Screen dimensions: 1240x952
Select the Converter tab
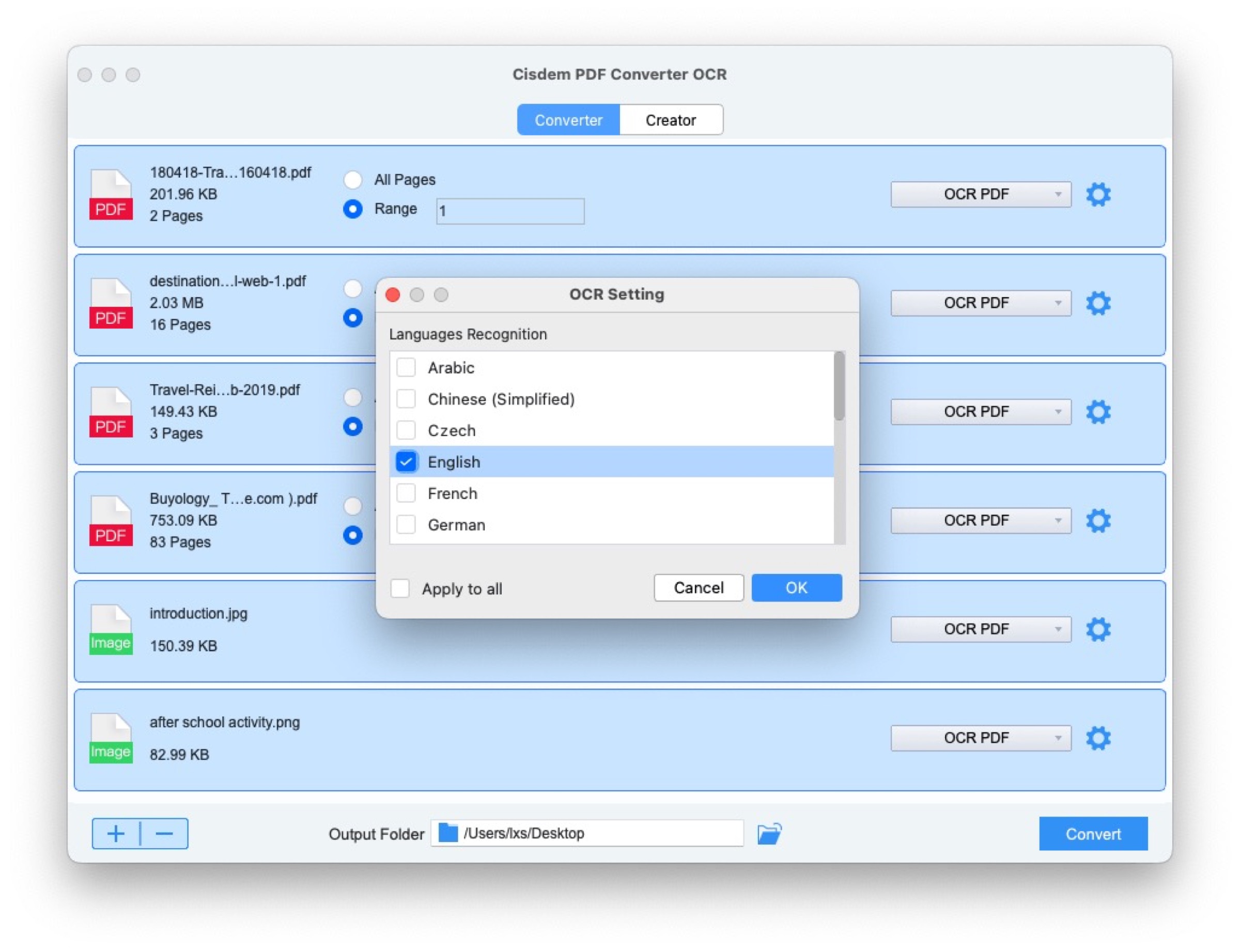(x=568, y=119)
